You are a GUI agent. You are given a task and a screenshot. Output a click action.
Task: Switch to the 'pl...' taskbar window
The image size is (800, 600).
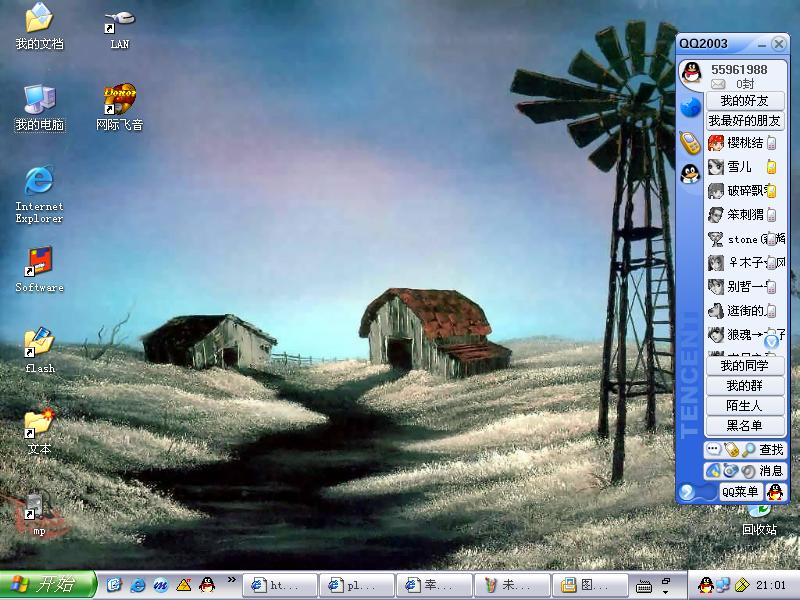(357, 585)
